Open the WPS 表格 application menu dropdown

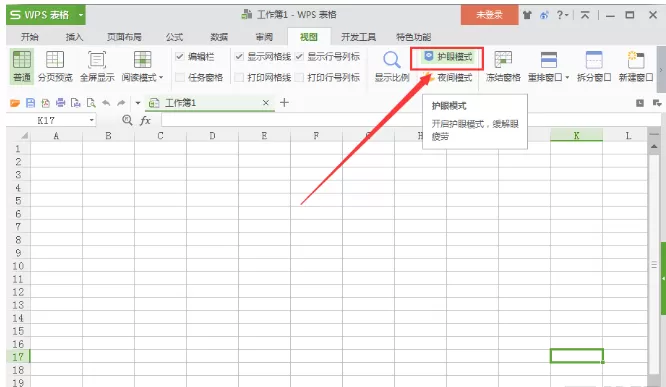click(x=81, y=15)
